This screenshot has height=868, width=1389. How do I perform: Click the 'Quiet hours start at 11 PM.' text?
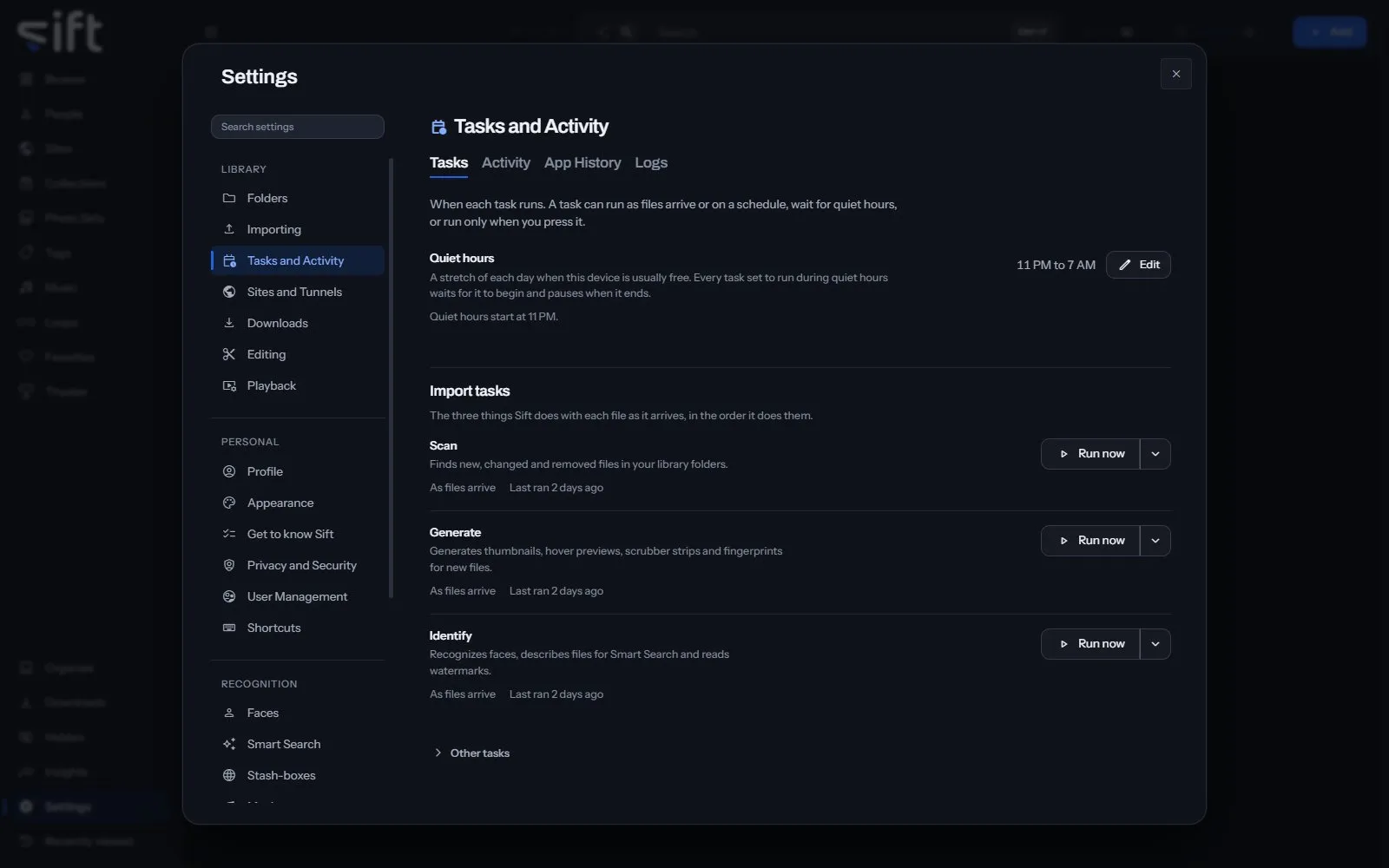click(x=494, y=317)
